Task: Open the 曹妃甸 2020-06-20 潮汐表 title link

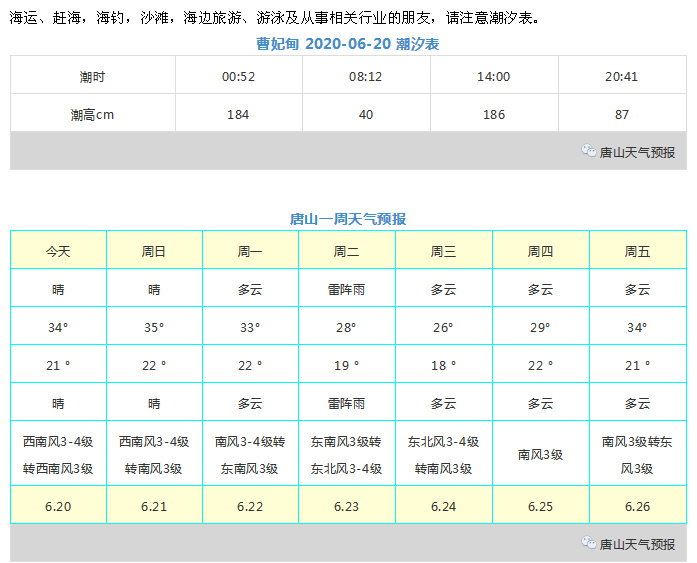Action: (x=347, y=44)
